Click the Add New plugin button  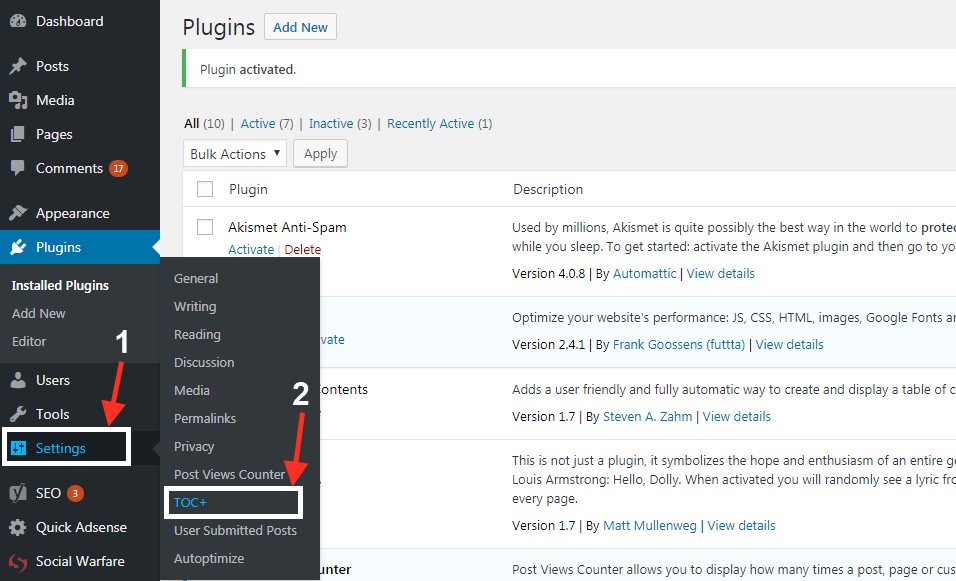tap(300, 27)
